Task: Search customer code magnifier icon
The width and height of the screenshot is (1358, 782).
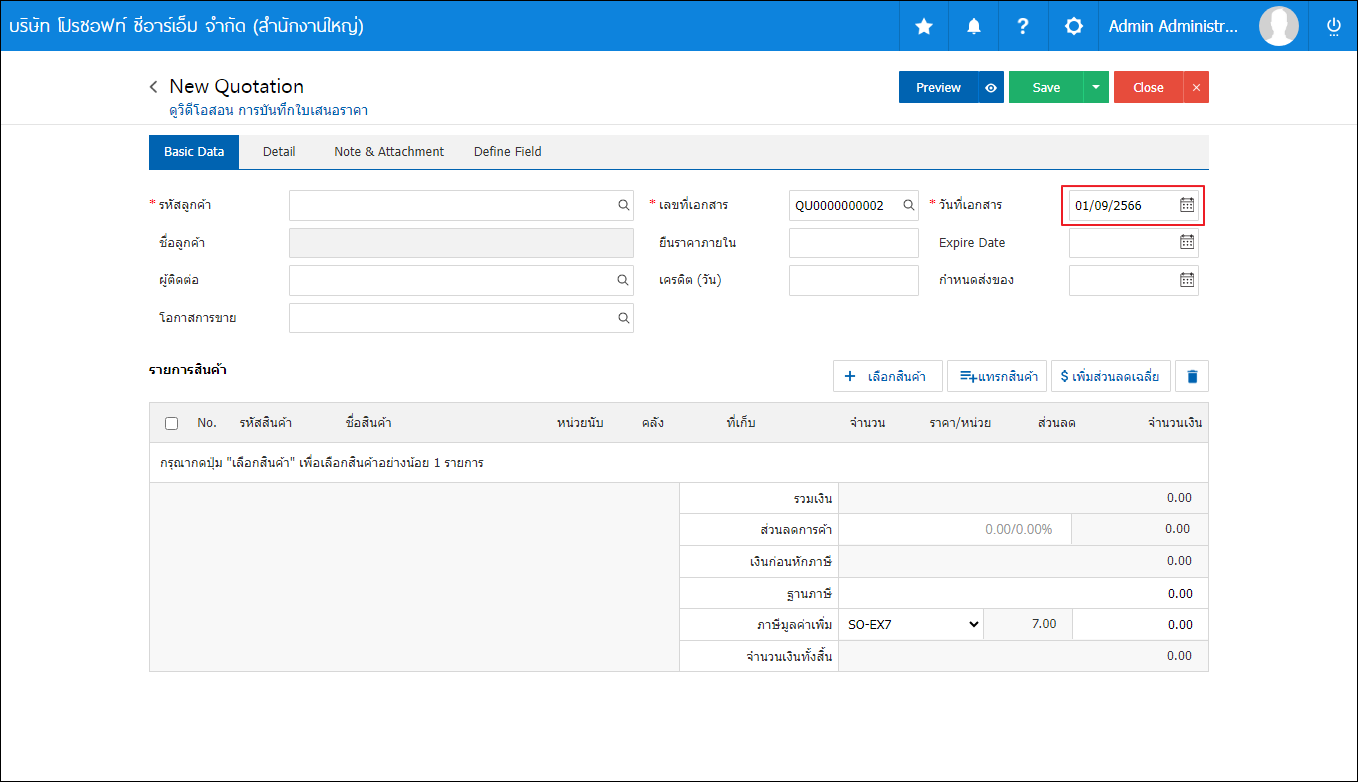Action: coord(623,205)
